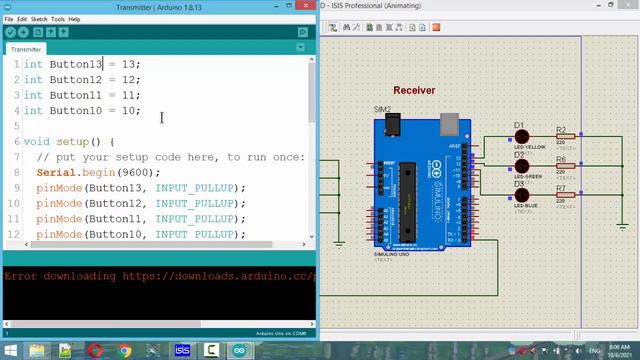The width and height of the screenshot is (640, 360).
Task: Click 'void setup() {' in the editor
Action: click(x=69, y=142)
